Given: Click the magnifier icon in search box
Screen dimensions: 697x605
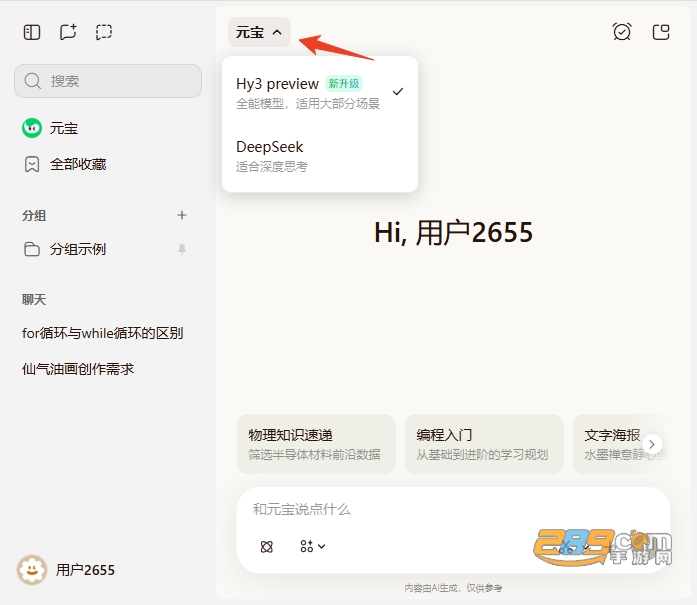Looking at the screenshot, I should (32, 81).
